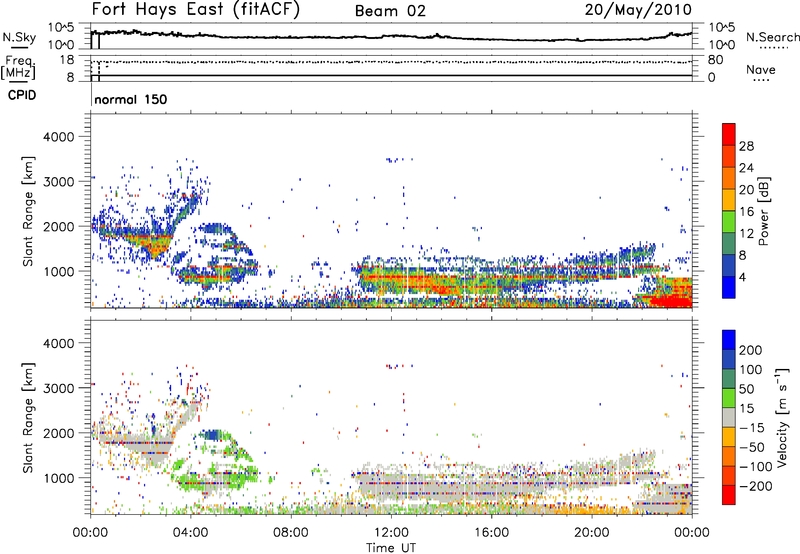The width and height of the screenshot is (800, 554).
Task: Click the gray band of Velocity colorbar
Action: (x=729, y=417)
